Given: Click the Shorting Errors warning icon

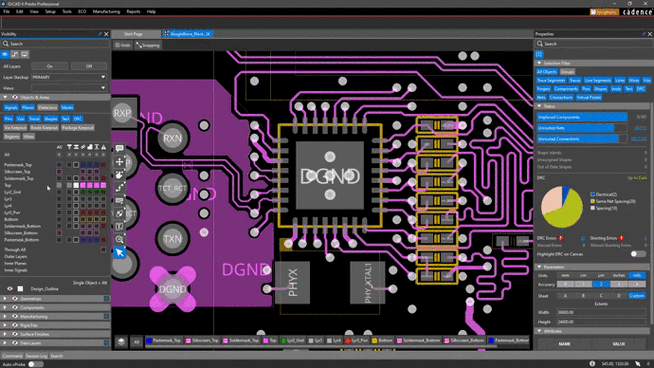Looking at the screenshot, I should [x=621, y=238].
